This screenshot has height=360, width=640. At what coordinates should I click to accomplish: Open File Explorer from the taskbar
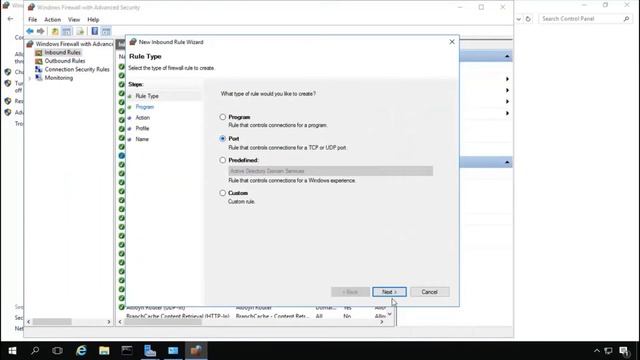point(104,351)
